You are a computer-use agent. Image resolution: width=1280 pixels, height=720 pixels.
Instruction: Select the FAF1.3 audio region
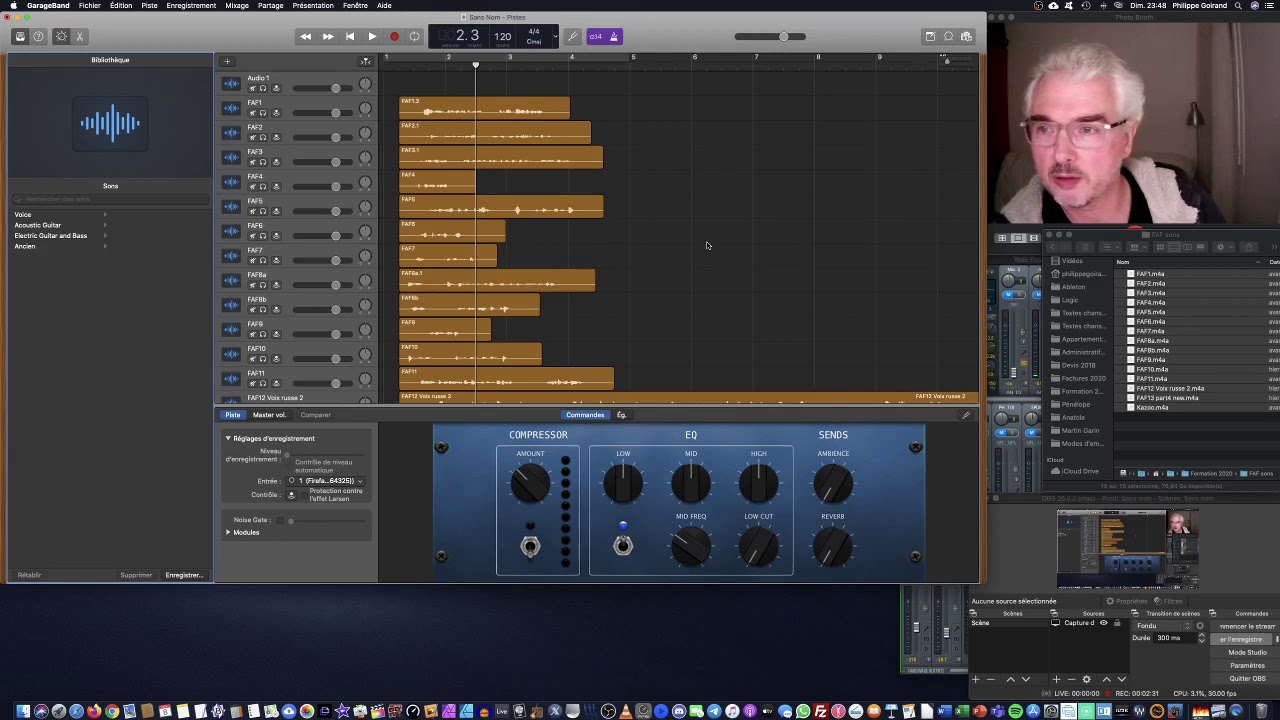[484, 108]
